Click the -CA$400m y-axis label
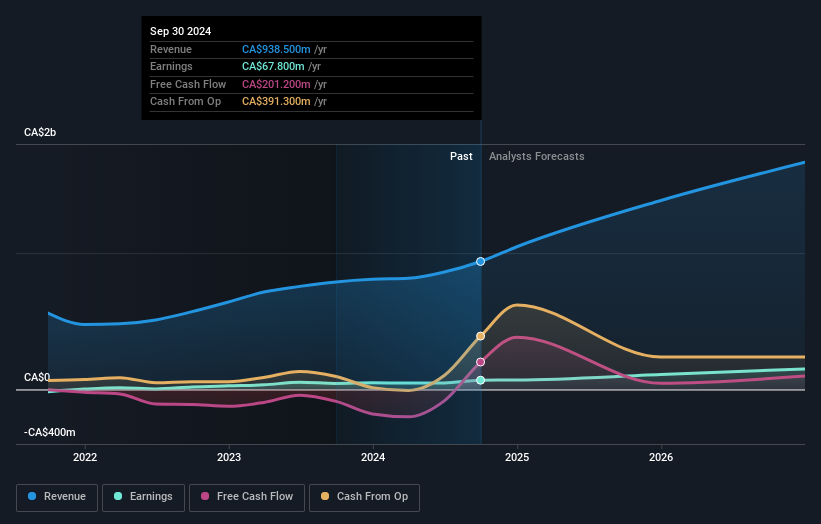This screenshot has height=524, width=821. (50, 432)
